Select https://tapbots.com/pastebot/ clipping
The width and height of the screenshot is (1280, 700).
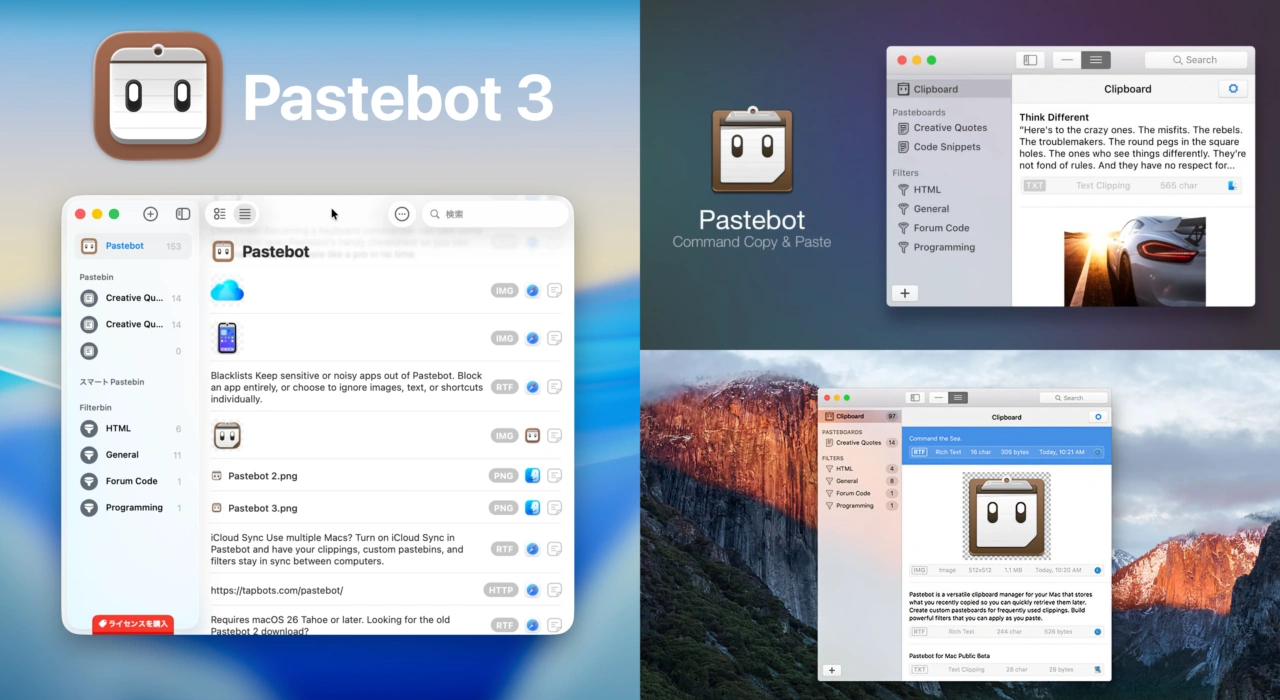pyautogui.click(x=277, y=590)
